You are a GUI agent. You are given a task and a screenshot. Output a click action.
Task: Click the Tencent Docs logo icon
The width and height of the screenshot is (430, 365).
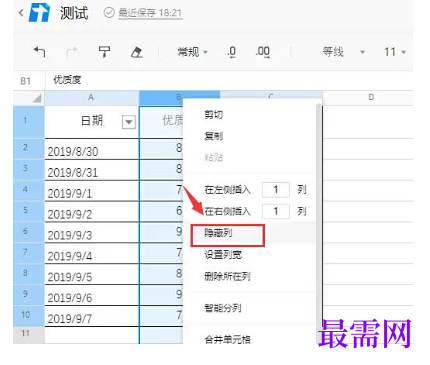click(40, 13)
